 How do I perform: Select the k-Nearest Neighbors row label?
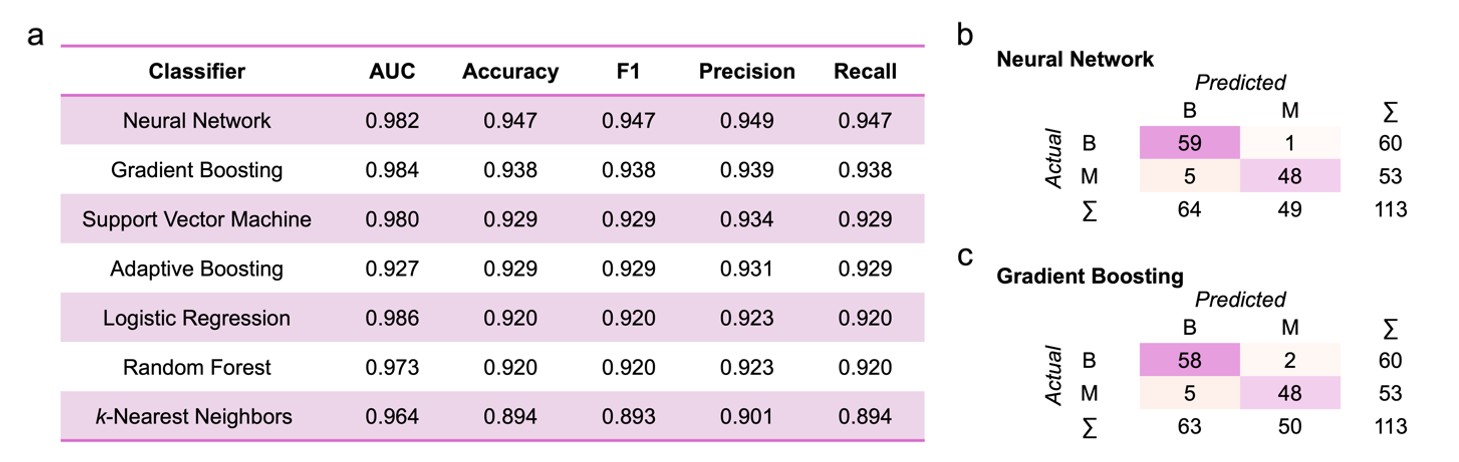[194, 416]
